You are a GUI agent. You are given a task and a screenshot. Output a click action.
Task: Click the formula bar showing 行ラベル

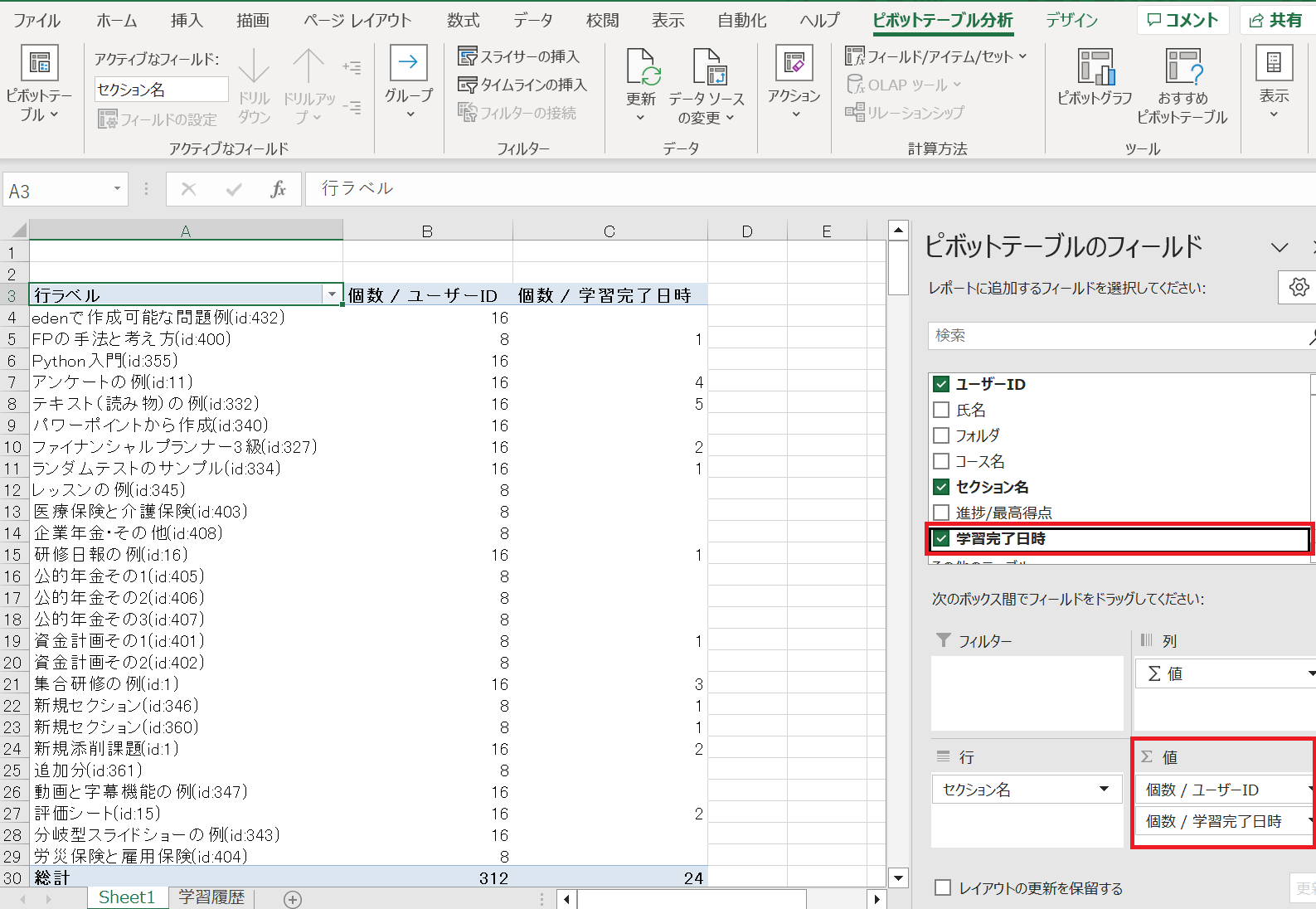[x=809, y=189]
